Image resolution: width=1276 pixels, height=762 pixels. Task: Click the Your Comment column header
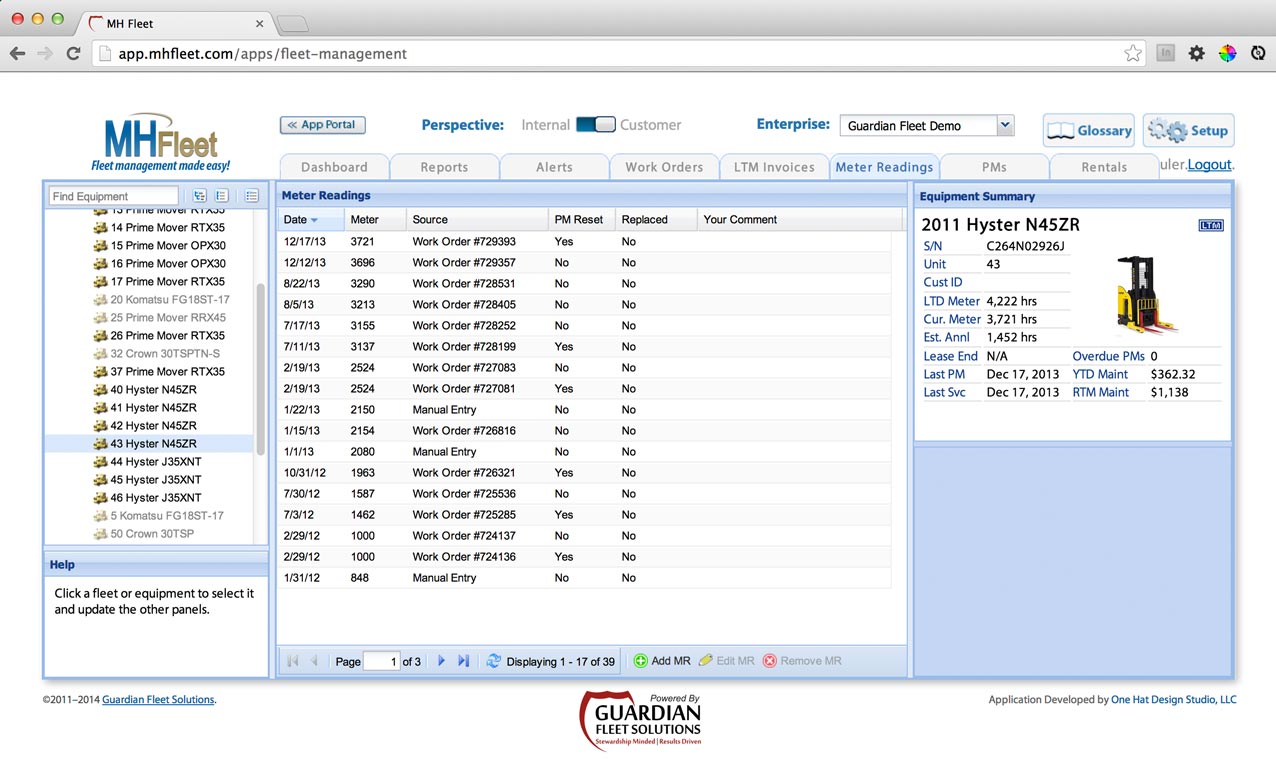pyautogui.click(x=799, y=220)
